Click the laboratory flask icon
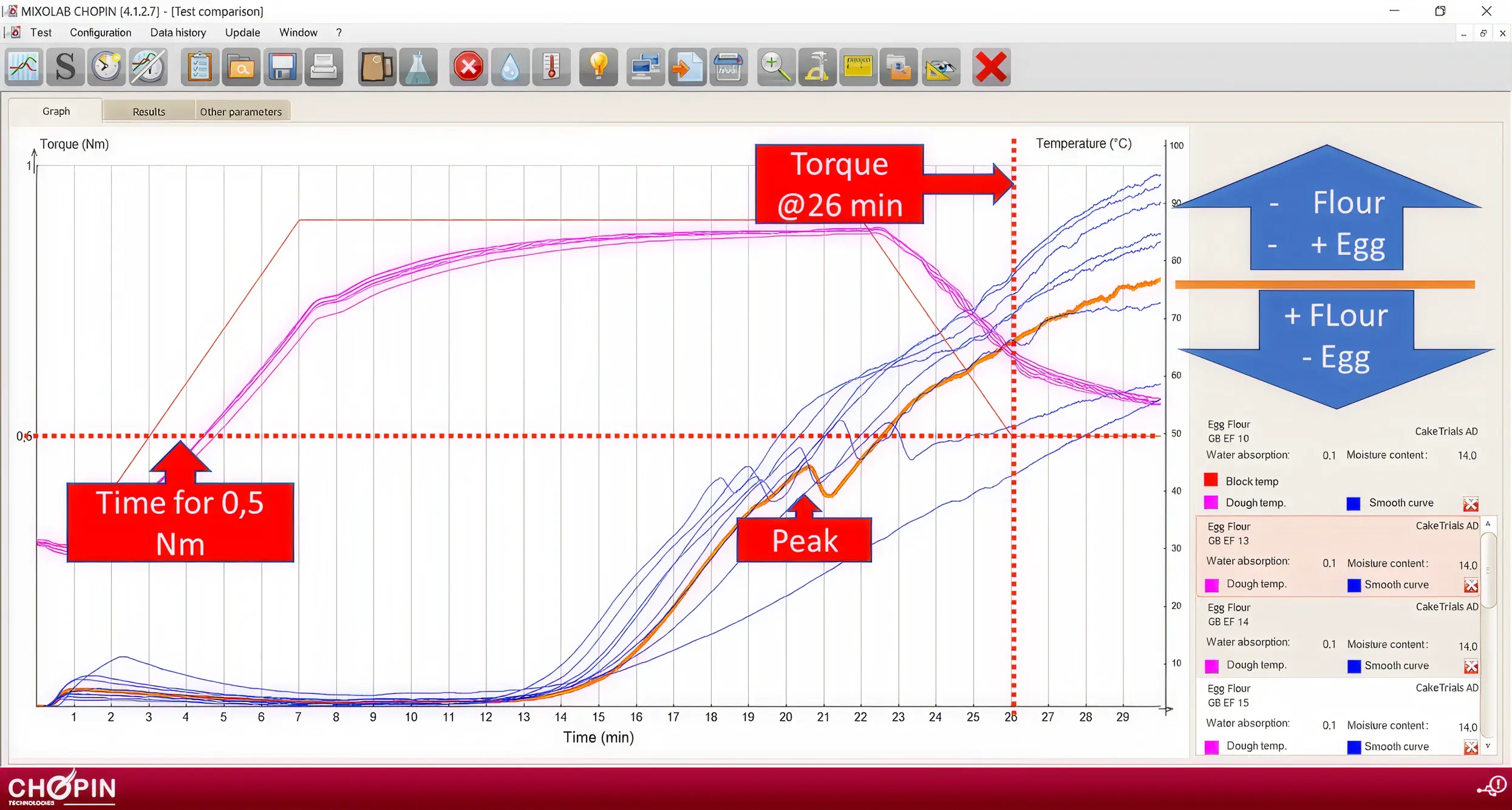The height and width of the screenshot is (810, 1512). tap(418, 67)
